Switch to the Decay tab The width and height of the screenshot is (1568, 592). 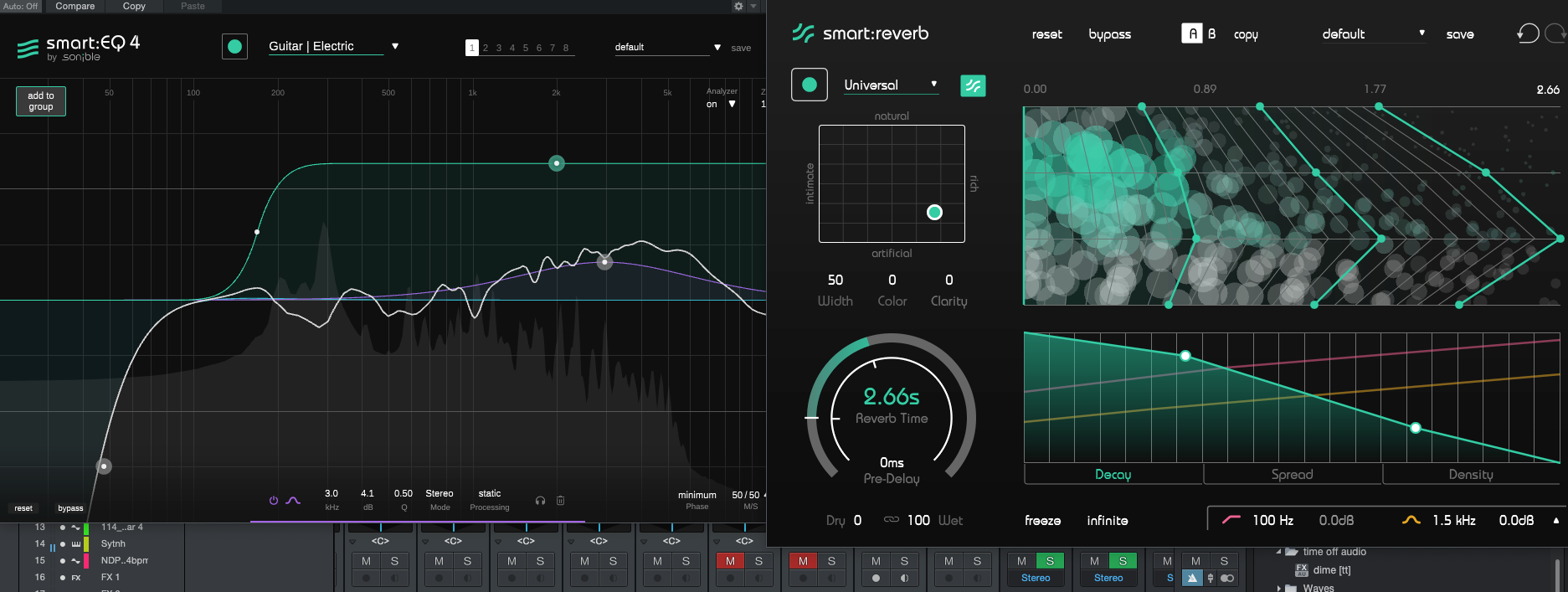click(1113, 474)
